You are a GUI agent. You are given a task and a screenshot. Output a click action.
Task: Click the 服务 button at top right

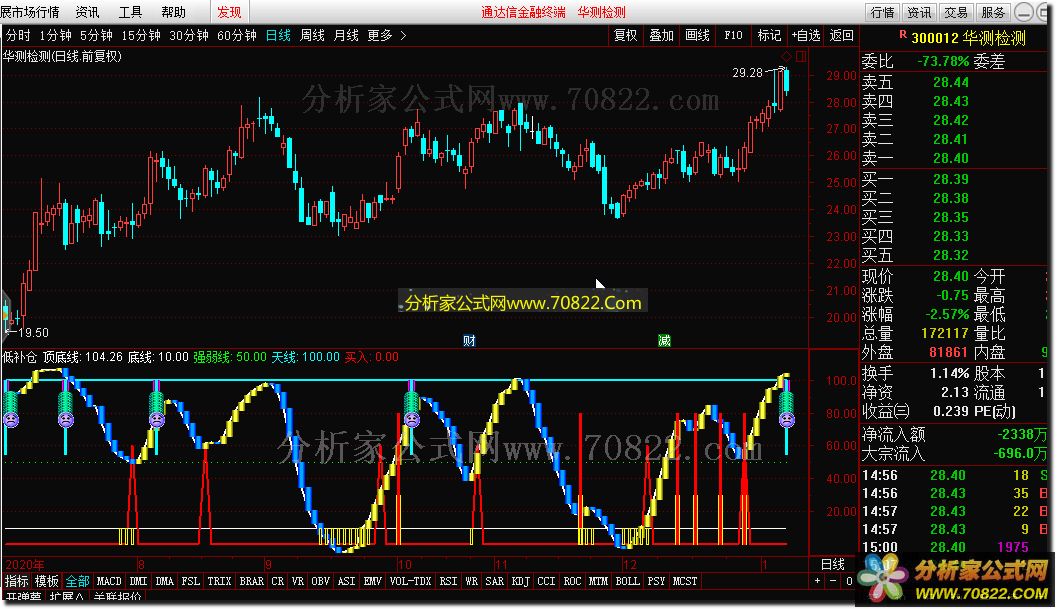pos(992,12)
